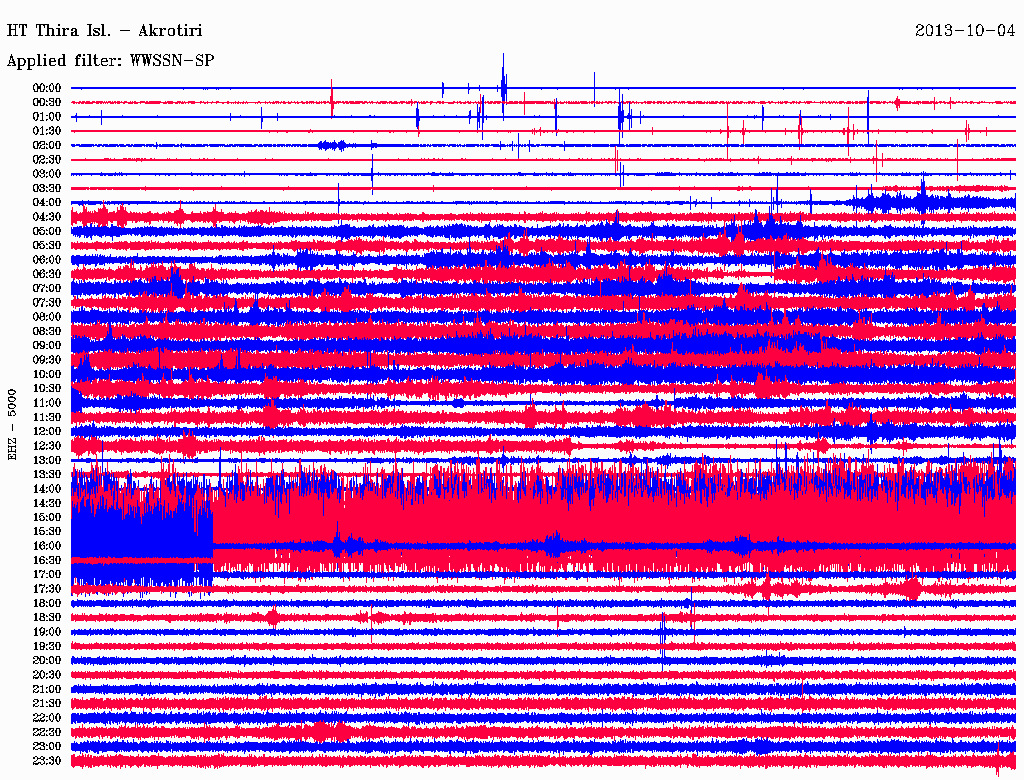Click the tall blue spike on the 19:00 trace
The height and width of the screenshot is (780, 1024).
click(663, 633)
